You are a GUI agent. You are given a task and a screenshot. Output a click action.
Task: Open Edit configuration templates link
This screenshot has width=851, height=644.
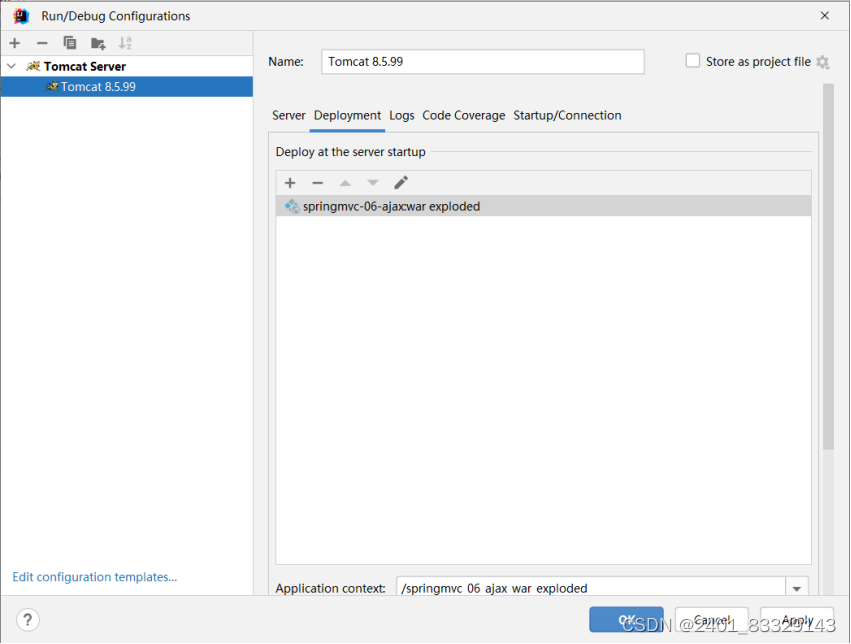click(x=95, y=577)
